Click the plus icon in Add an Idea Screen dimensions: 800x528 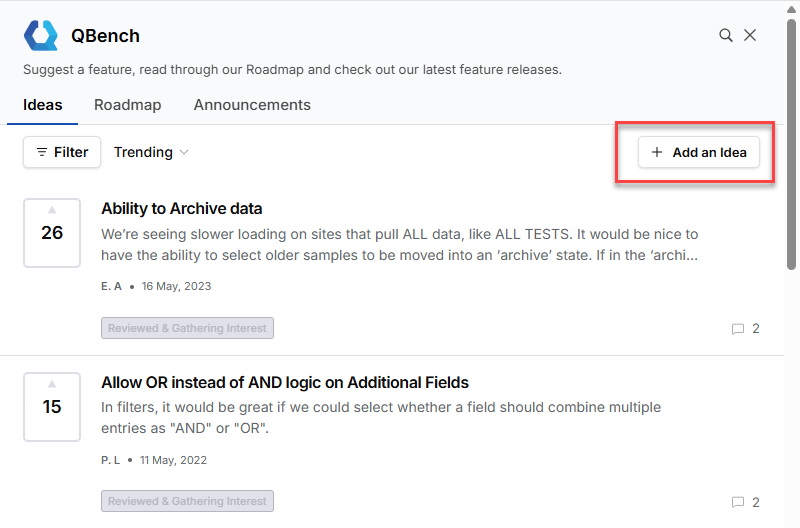[x=657, y=153]
